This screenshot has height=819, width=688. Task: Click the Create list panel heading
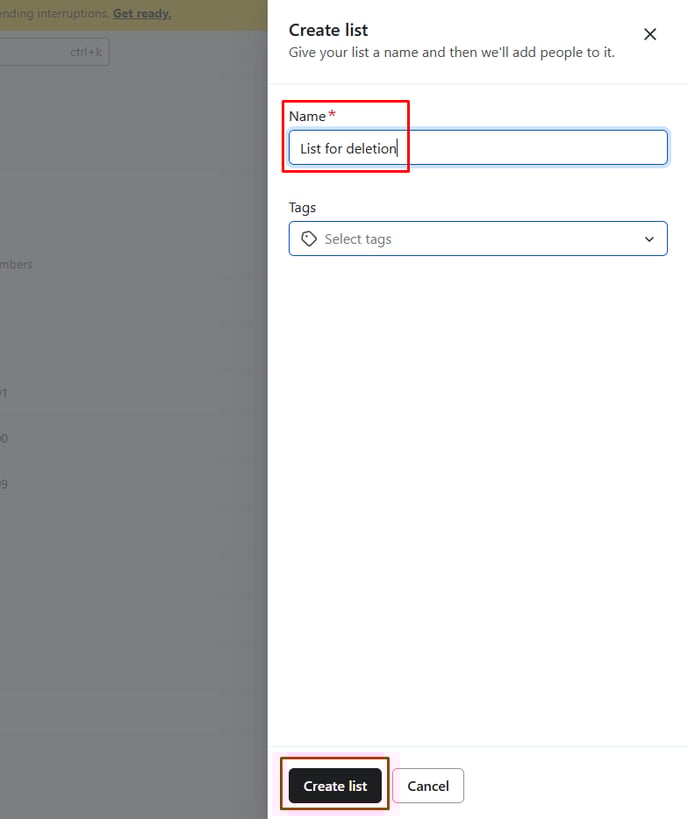tap(328, 30)
